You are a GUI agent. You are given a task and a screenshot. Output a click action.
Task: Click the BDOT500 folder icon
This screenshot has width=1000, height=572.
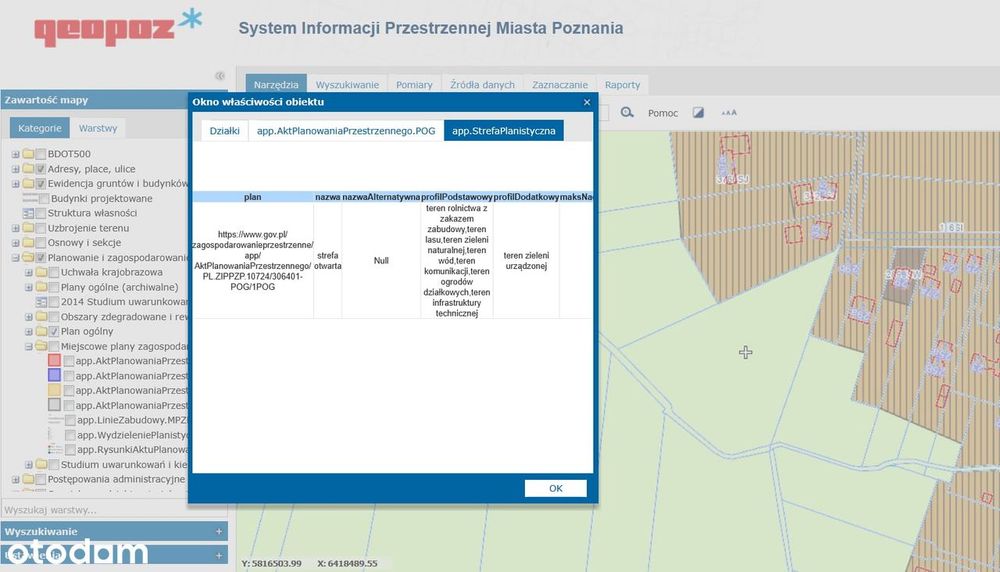(x=28, y=154)
